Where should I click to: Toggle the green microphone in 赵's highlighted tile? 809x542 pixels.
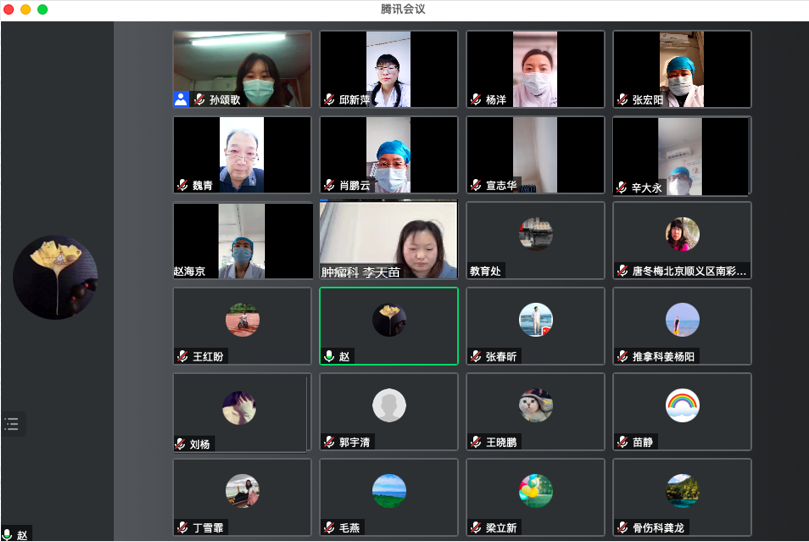(x=329, y=356)
